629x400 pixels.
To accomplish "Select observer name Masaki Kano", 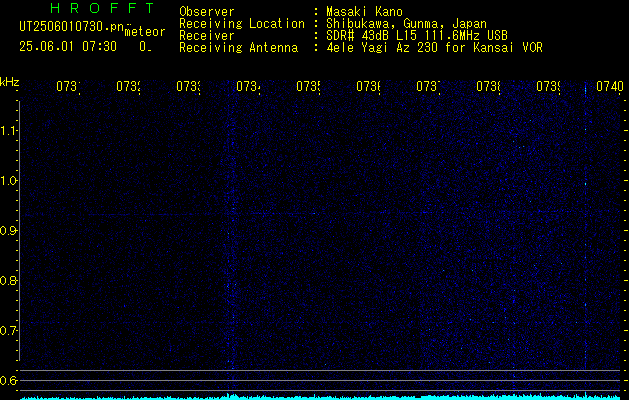I will (x=364, y=11).
